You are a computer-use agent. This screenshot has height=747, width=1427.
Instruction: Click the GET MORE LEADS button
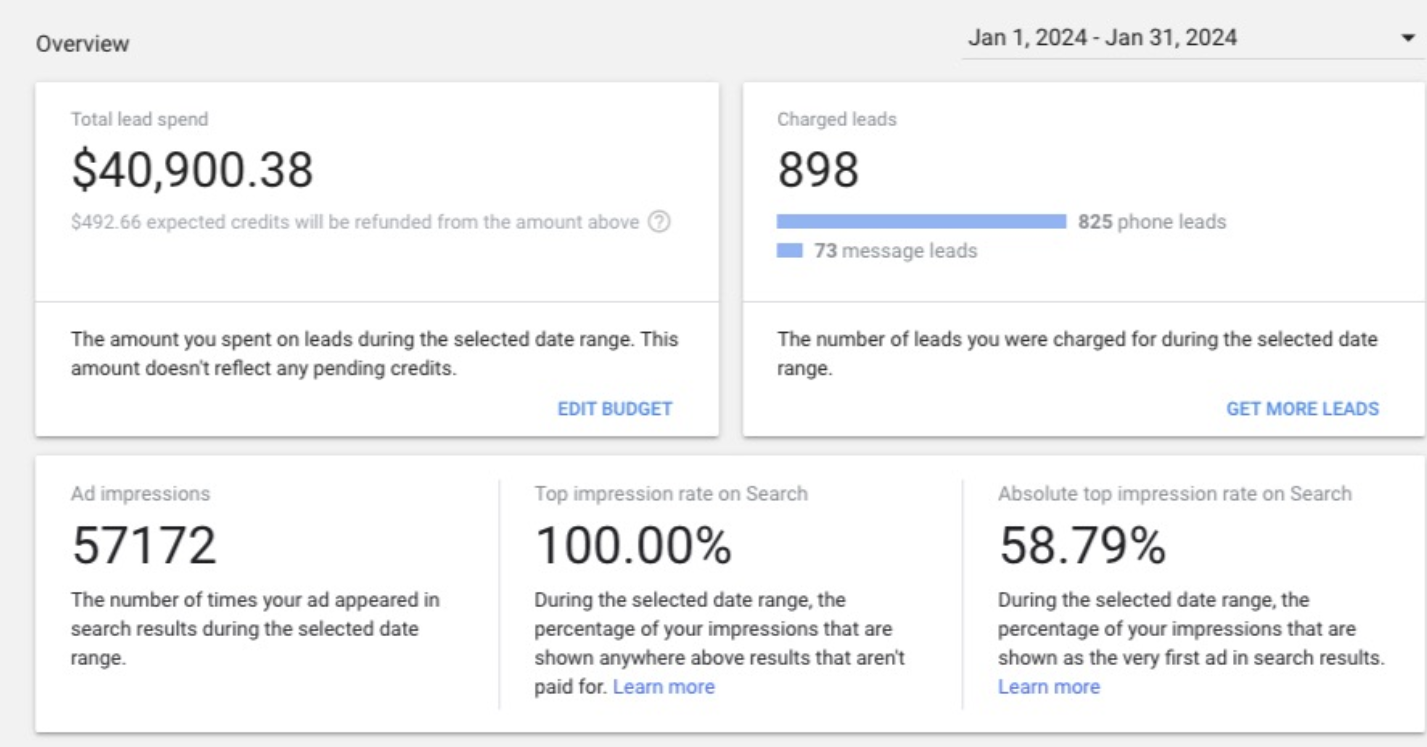(x=1302, y=408)
